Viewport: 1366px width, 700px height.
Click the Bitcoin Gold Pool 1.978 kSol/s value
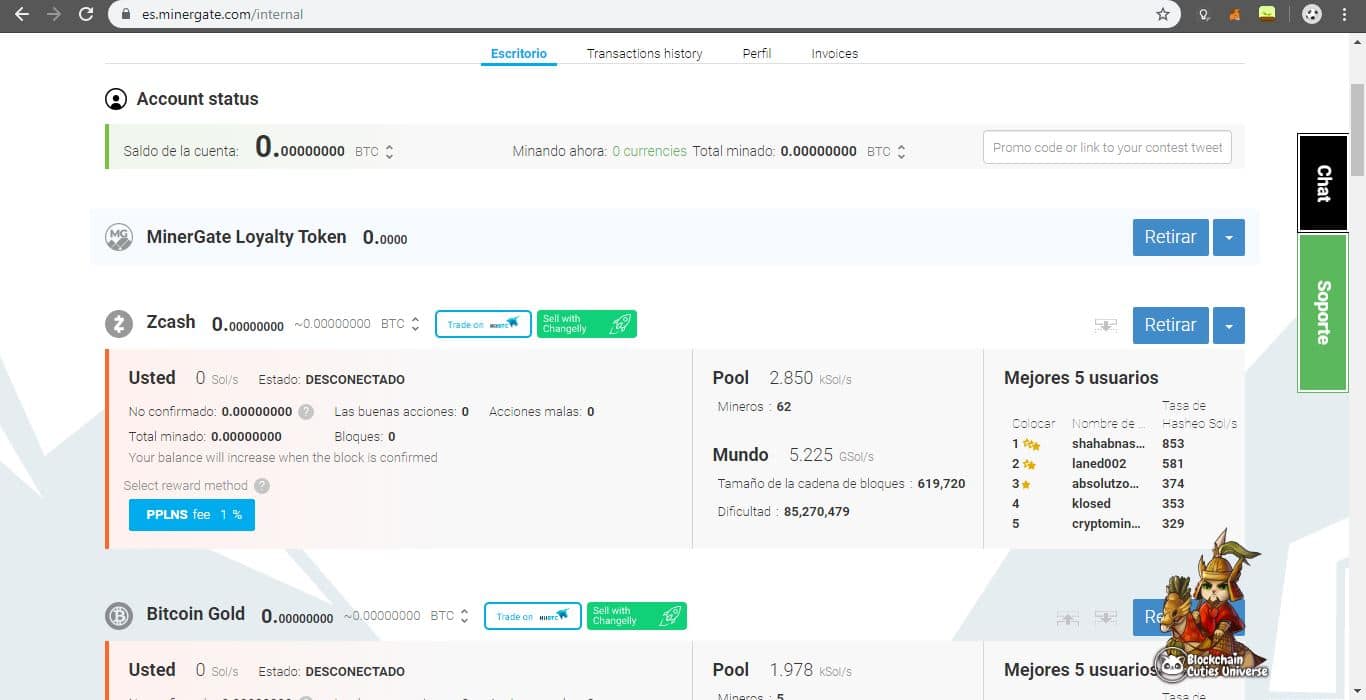click(x=810, y=670)
